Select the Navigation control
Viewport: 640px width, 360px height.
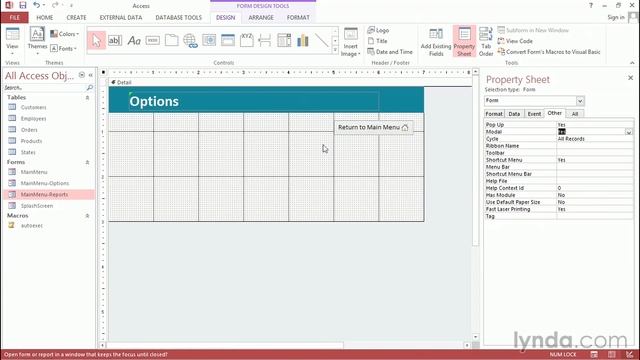click(228, 40)
